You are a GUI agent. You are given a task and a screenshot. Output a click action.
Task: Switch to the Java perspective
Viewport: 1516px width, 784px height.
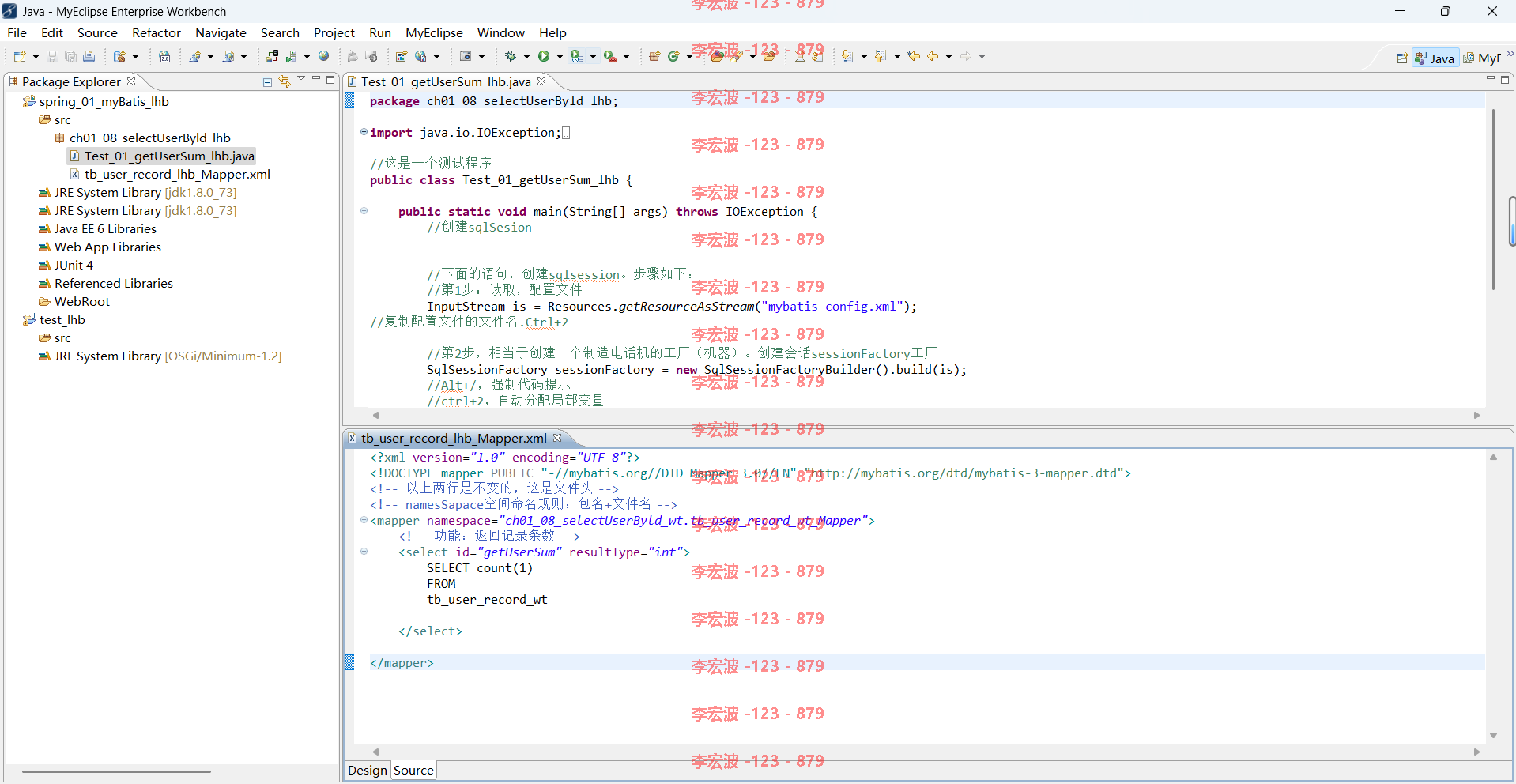point(1435,58)
